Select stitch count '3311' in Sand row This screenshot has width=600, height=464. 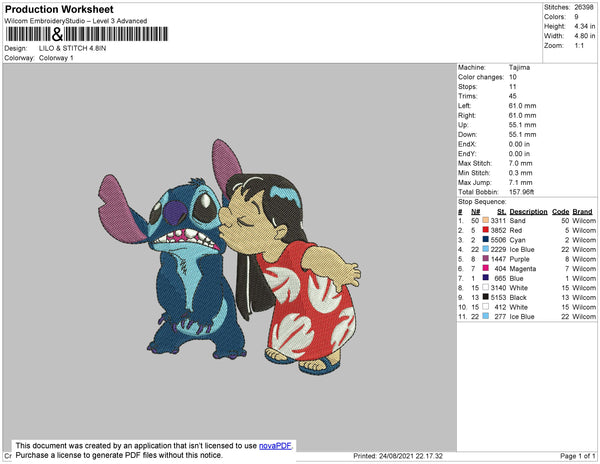498,221
